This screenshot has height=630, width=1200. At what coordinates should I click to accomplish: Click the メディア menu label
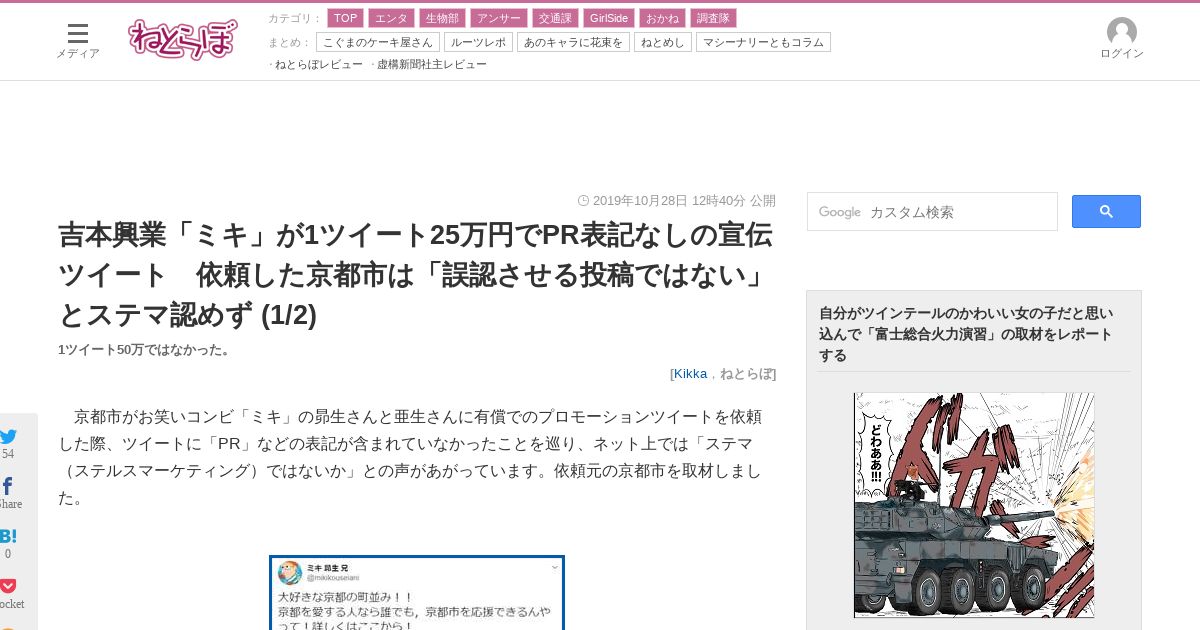click(x=78, y=53)
